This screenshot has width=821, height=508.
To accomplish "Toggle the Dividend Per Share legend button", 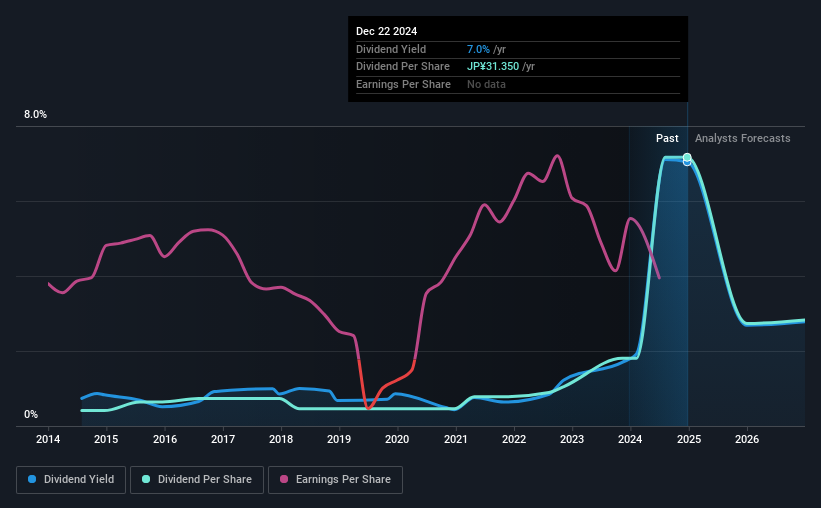I will [x=197, y=480].
